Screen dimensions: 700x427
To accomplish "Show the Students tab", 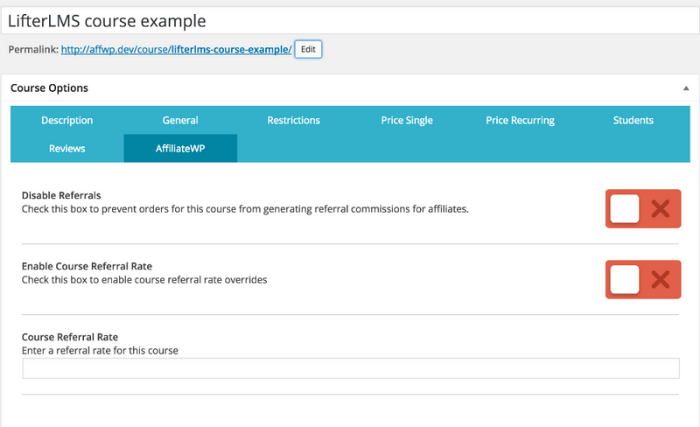I will coord(633,120).
